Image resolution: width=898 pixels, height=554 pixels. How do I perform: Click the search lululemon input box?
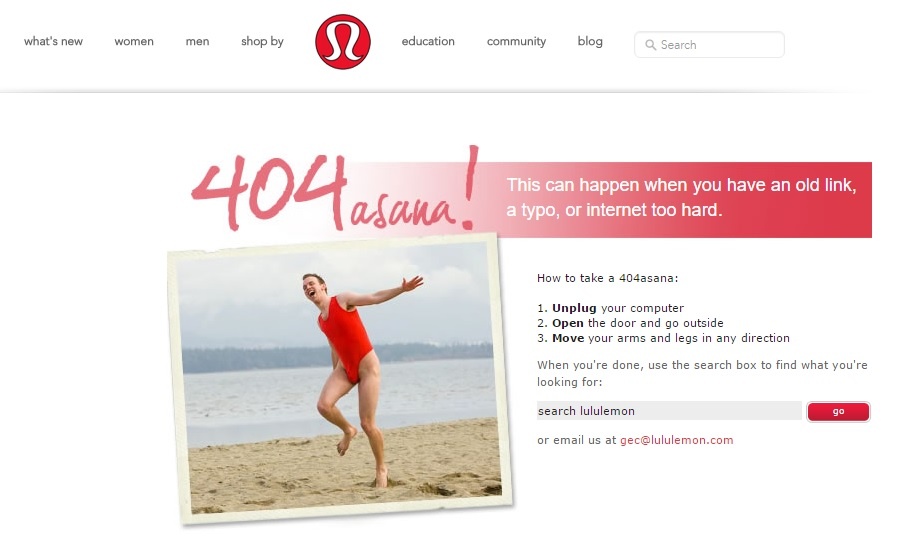[x=669, y=411]
